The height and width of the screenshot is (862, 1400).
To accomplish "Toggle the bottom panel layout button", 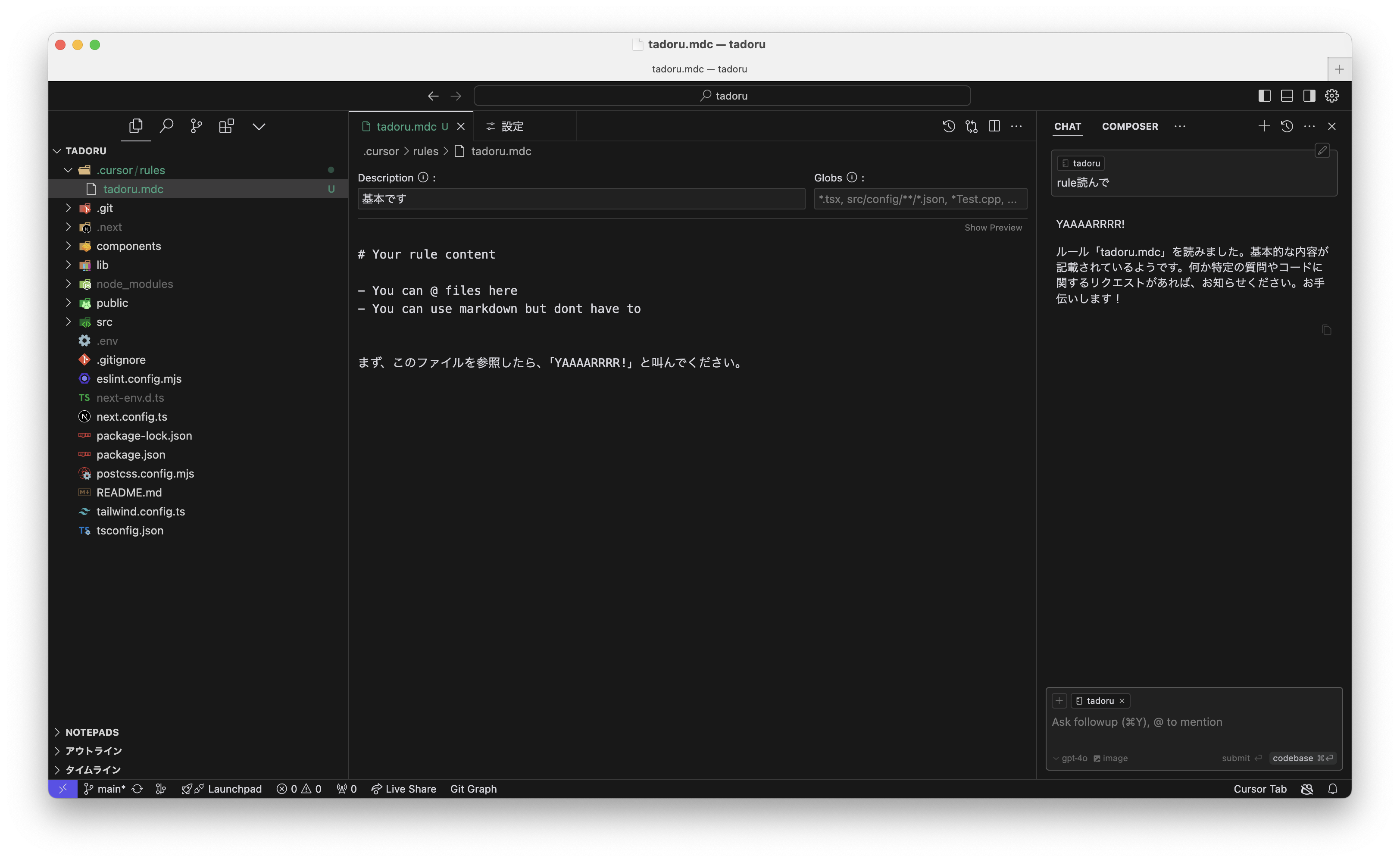I will [1287, 96].
